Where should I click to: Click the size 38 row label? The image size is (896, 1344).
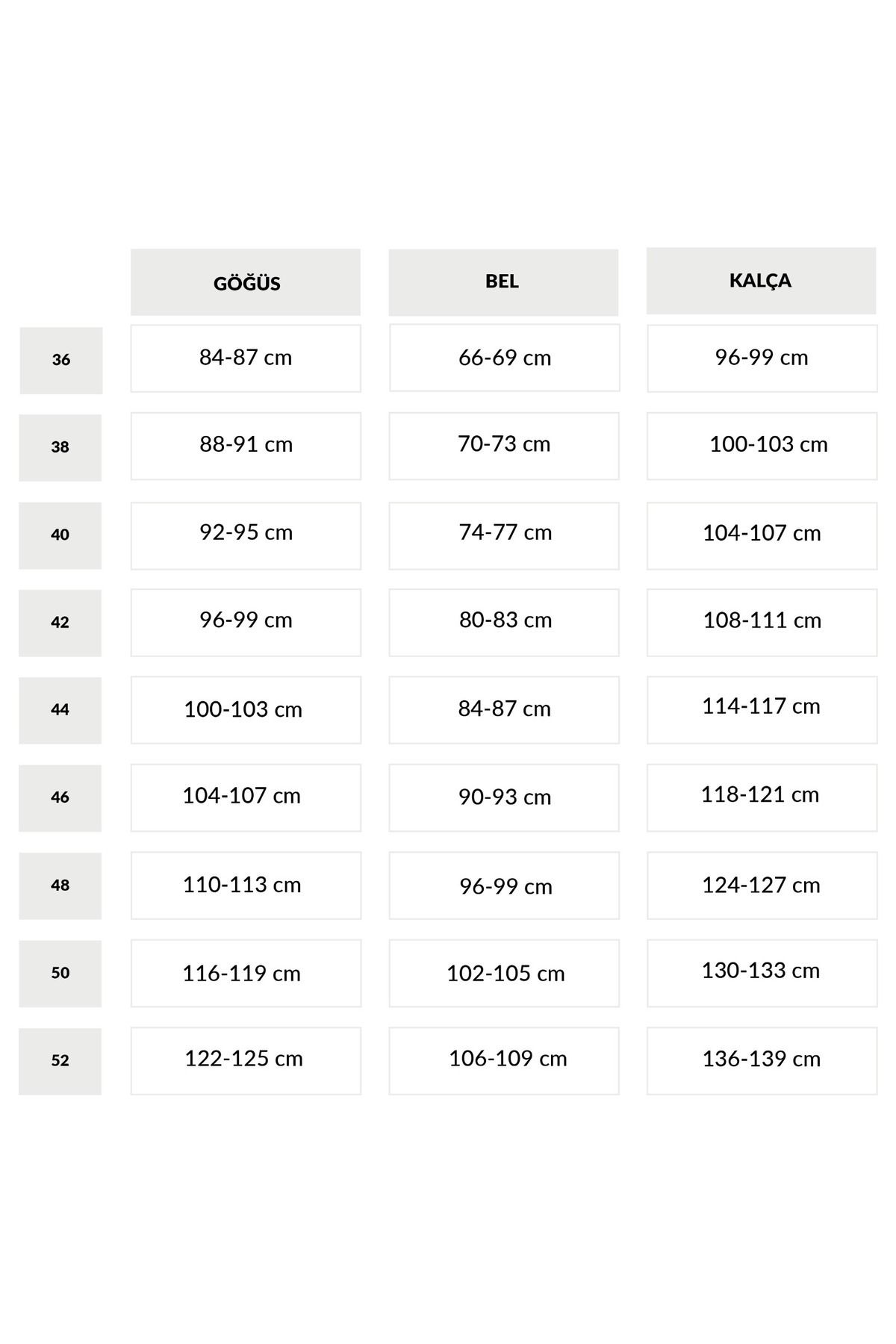[60, 447]
